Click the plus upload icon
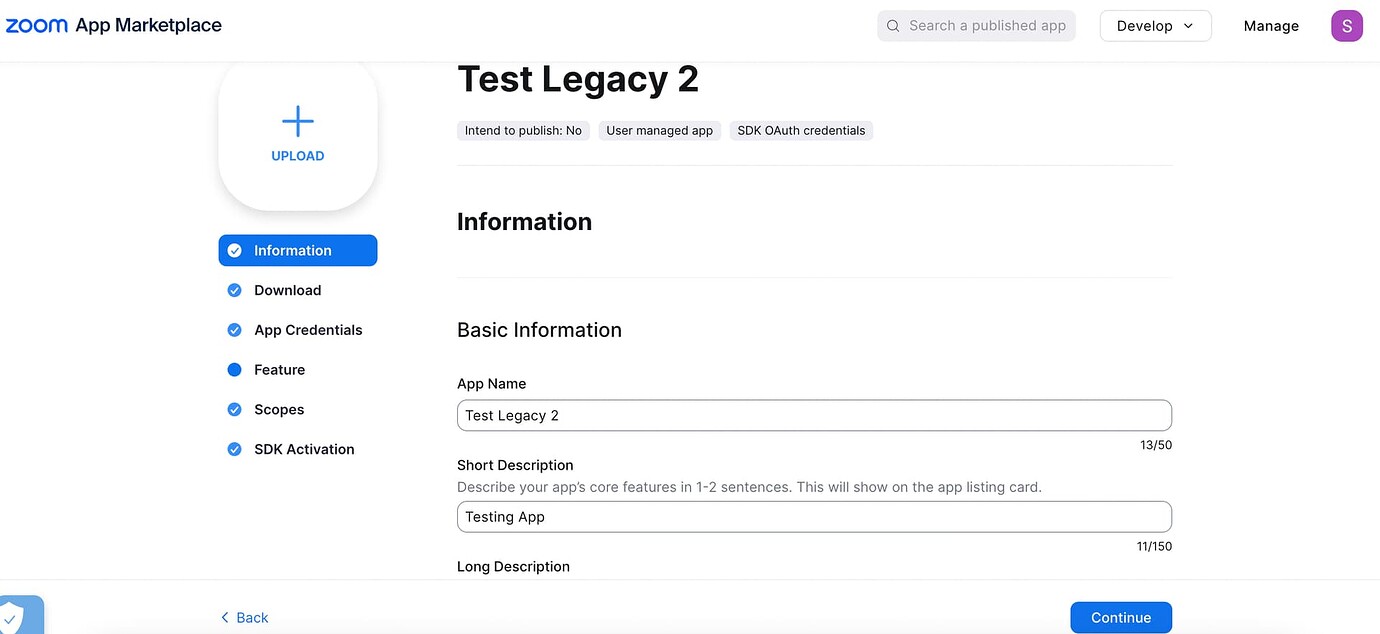This screenshot has width=1380, height=634. point(298,122)
